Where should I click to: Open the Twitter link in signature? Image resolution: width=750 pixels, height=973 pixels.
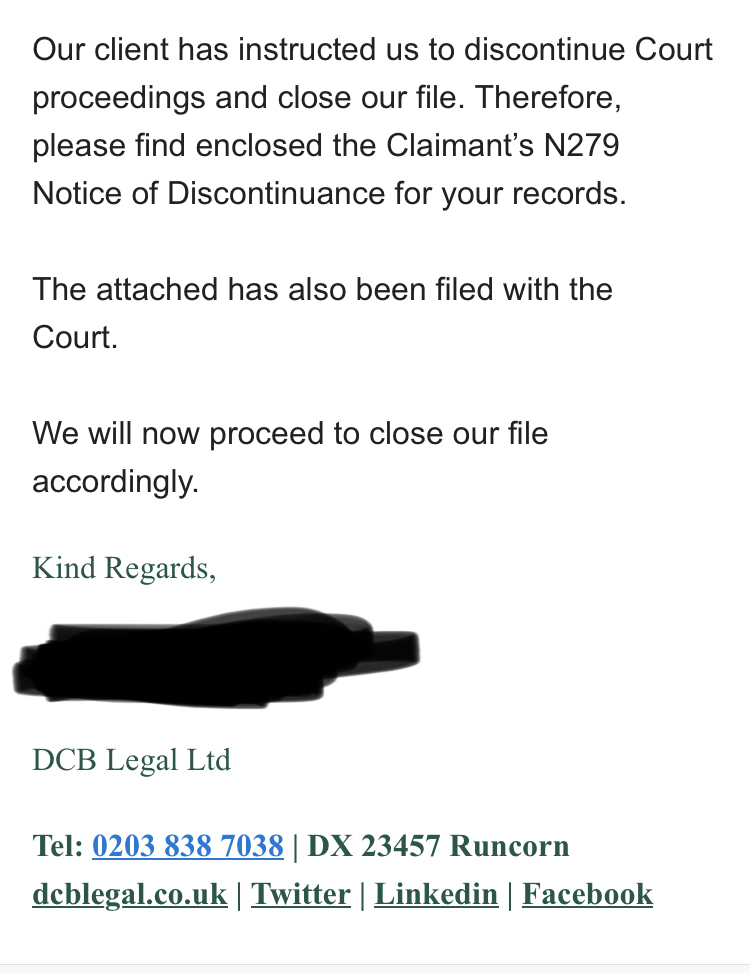tap(301, 894)
